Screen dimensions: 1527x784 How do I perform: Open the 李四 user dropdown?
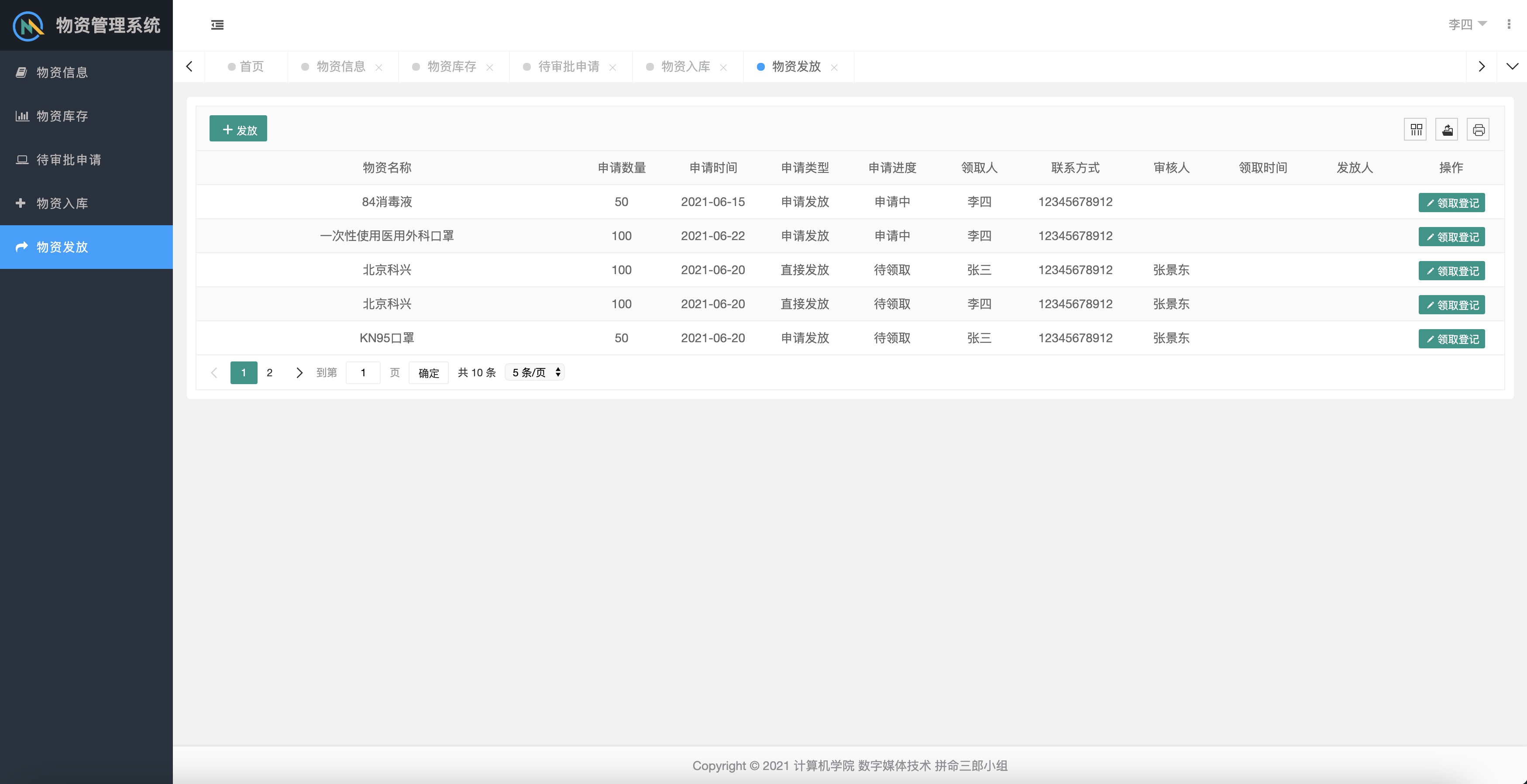pyautogui.click(x=1467, y=24)
